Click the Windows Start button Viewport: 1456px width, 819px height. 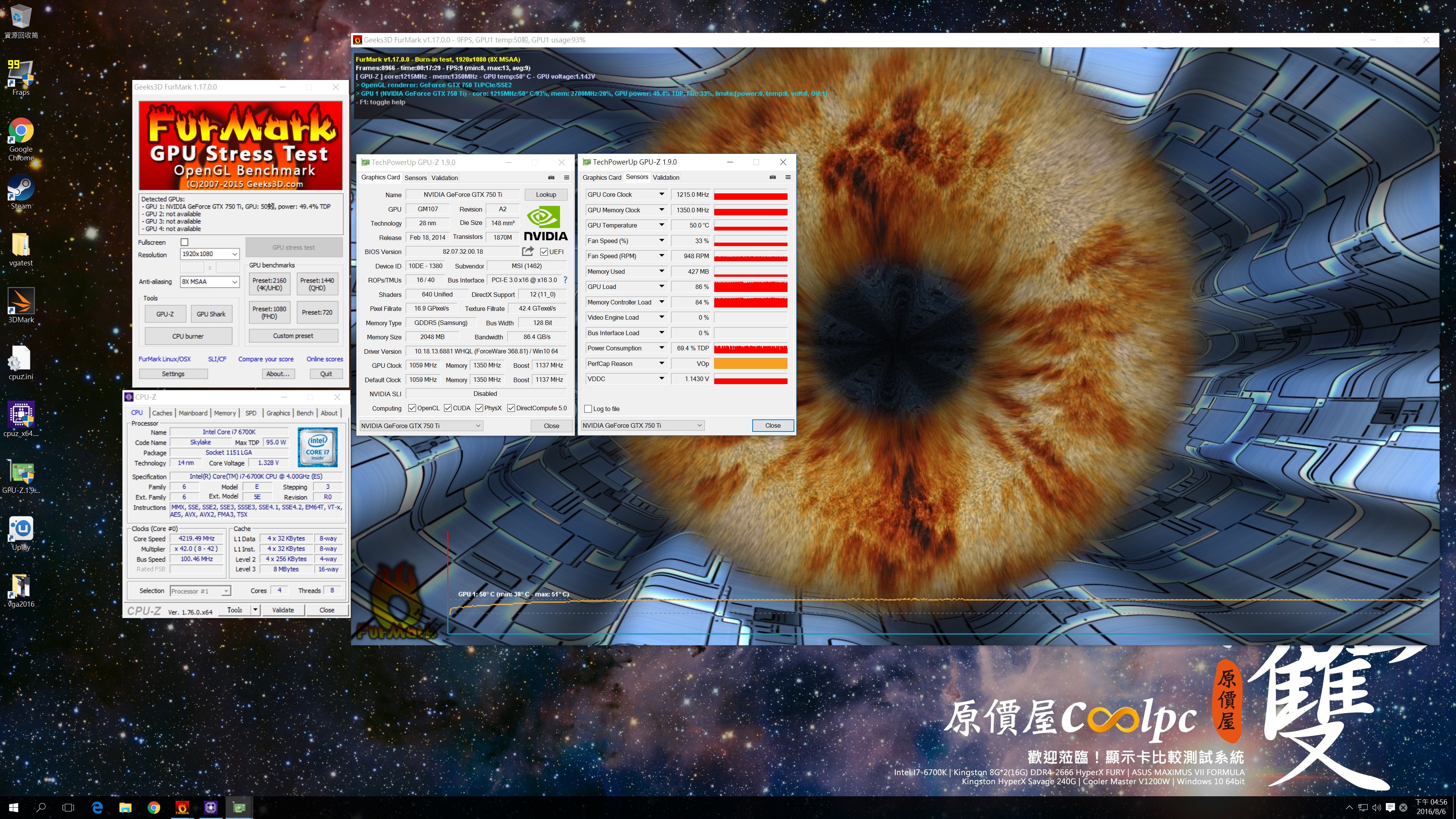[x=14, y=807]
